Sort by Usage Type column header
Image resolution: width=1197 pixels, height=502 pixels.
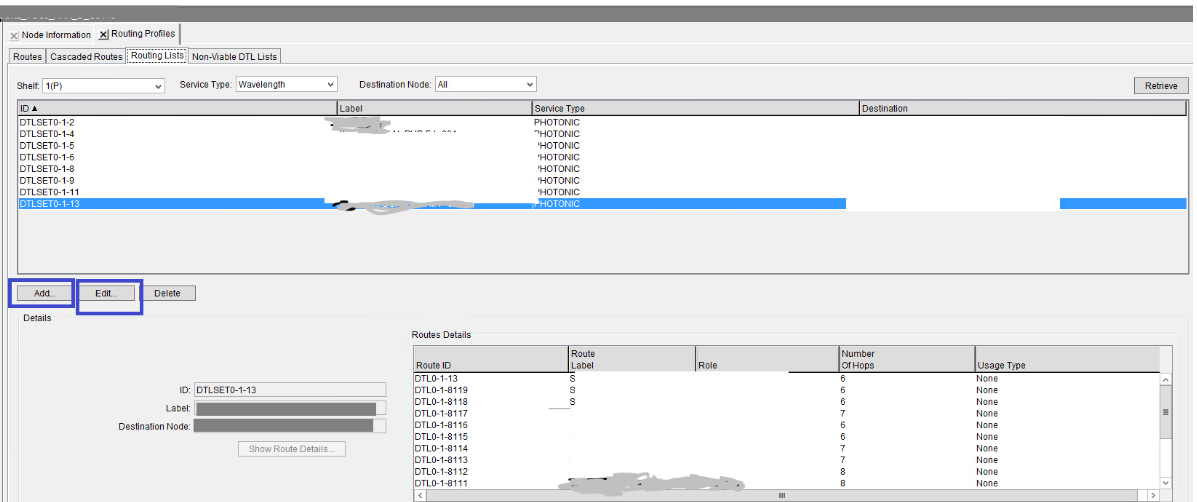tap(1067, 359)
